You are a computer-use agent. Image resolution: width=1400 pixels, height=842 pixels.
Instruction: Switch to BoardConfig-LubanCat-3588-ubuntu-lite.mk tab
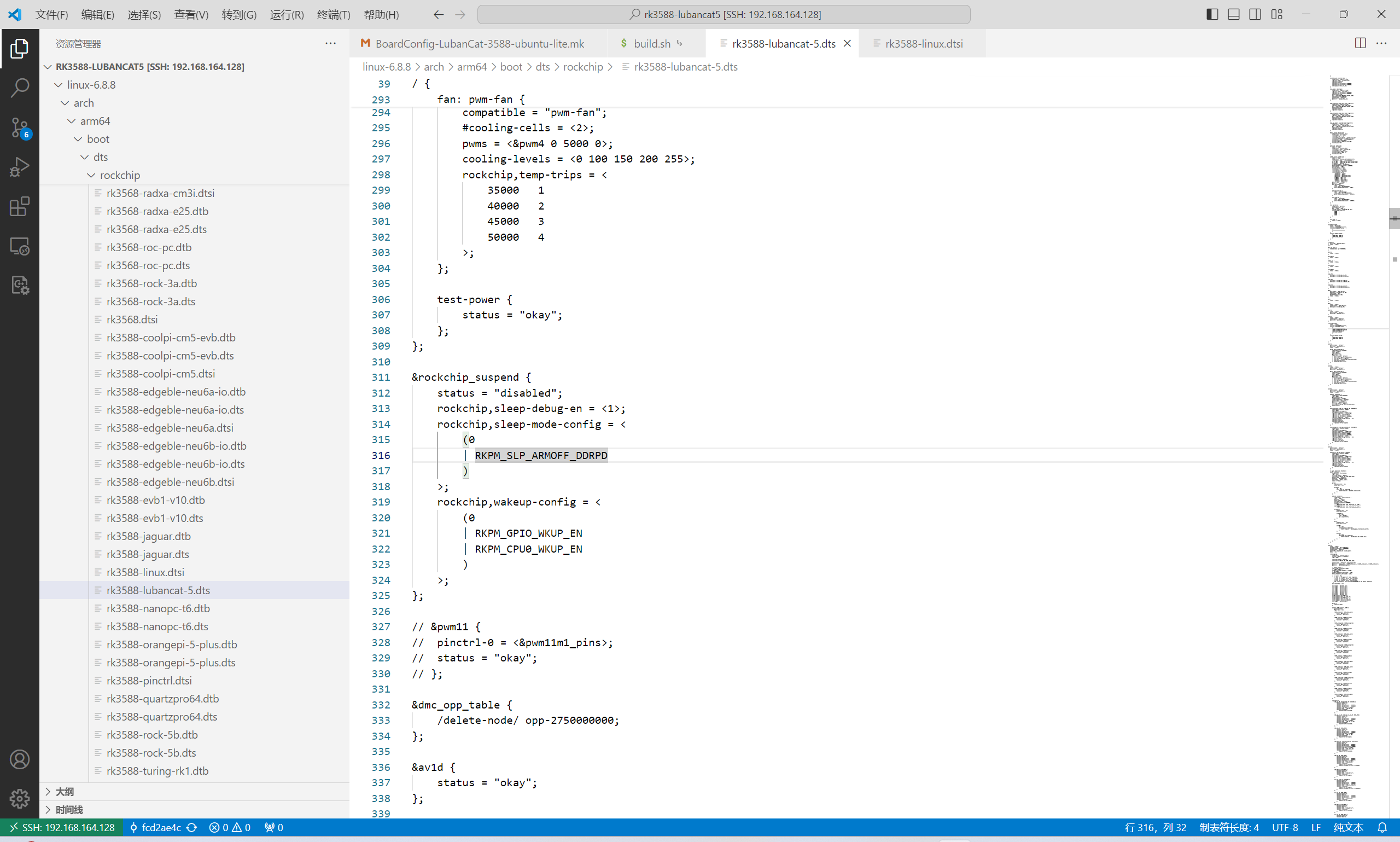click(x=479, y=43)
